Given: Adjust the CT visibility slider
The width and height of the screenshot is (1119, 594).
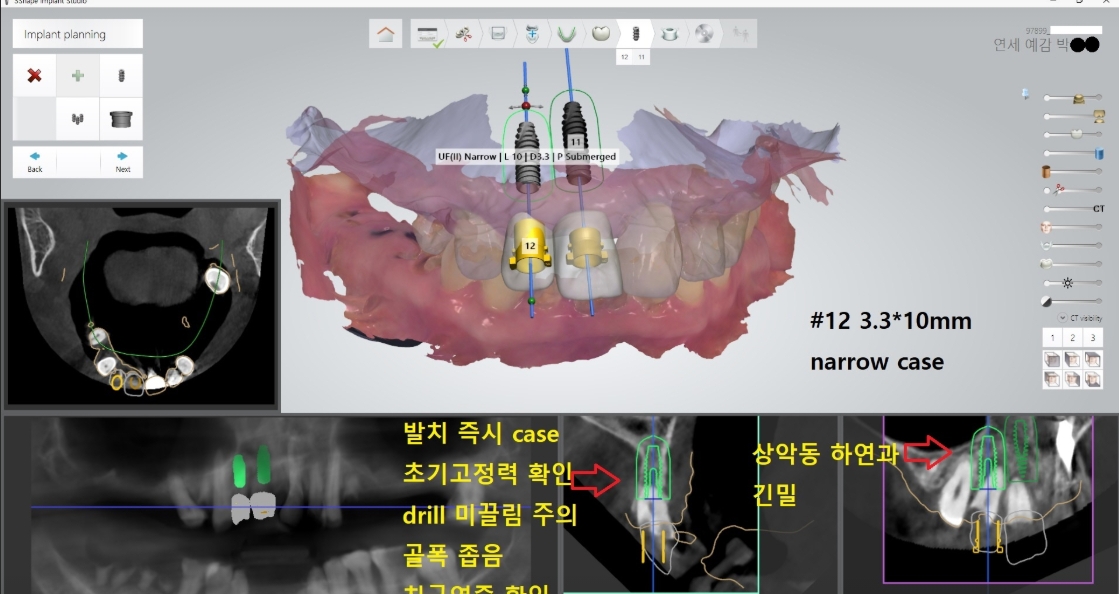Looking at the screenshot, I should click(x=1074, y=208).
